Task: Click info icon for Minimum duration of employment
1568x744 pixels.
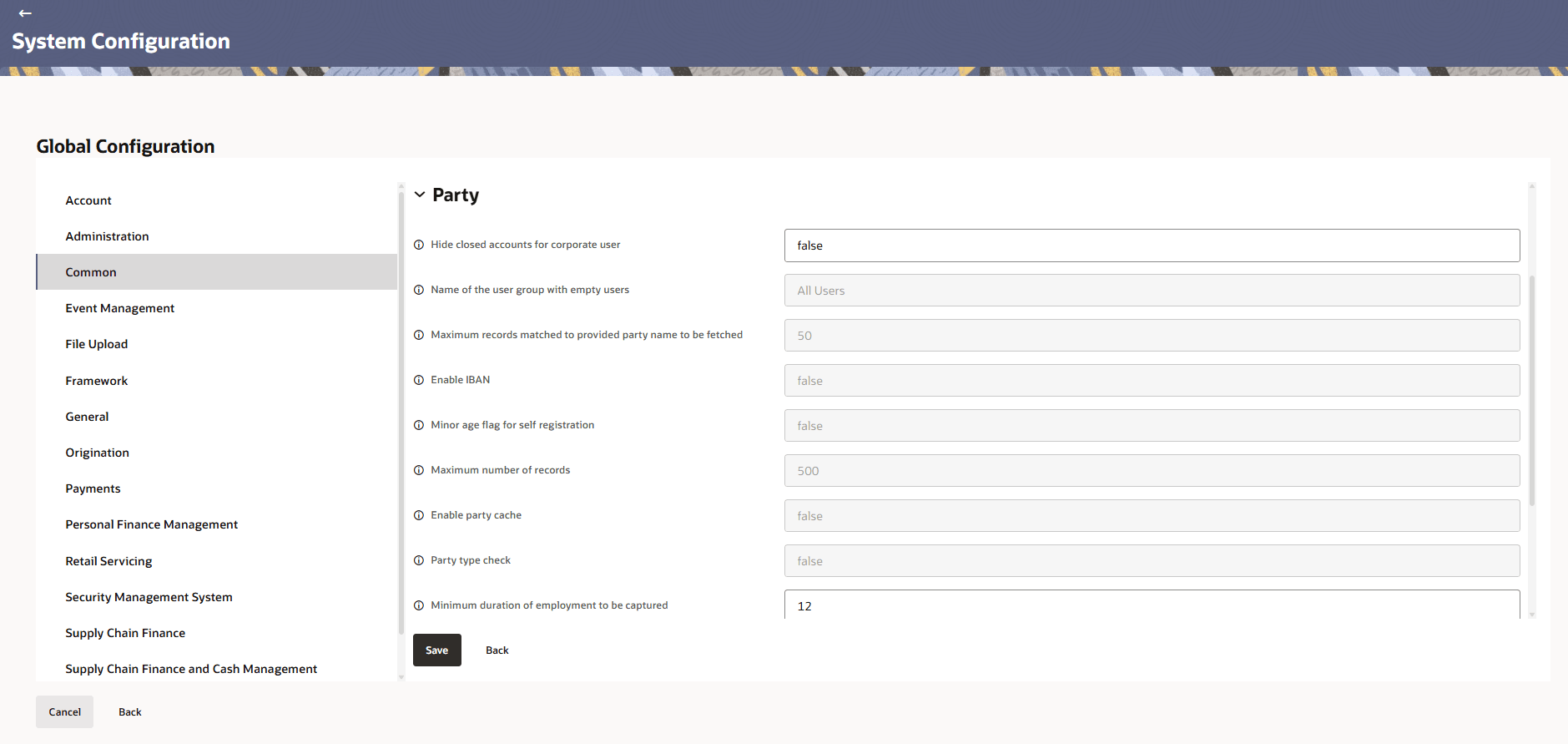Action: click(x=419, y=605)
